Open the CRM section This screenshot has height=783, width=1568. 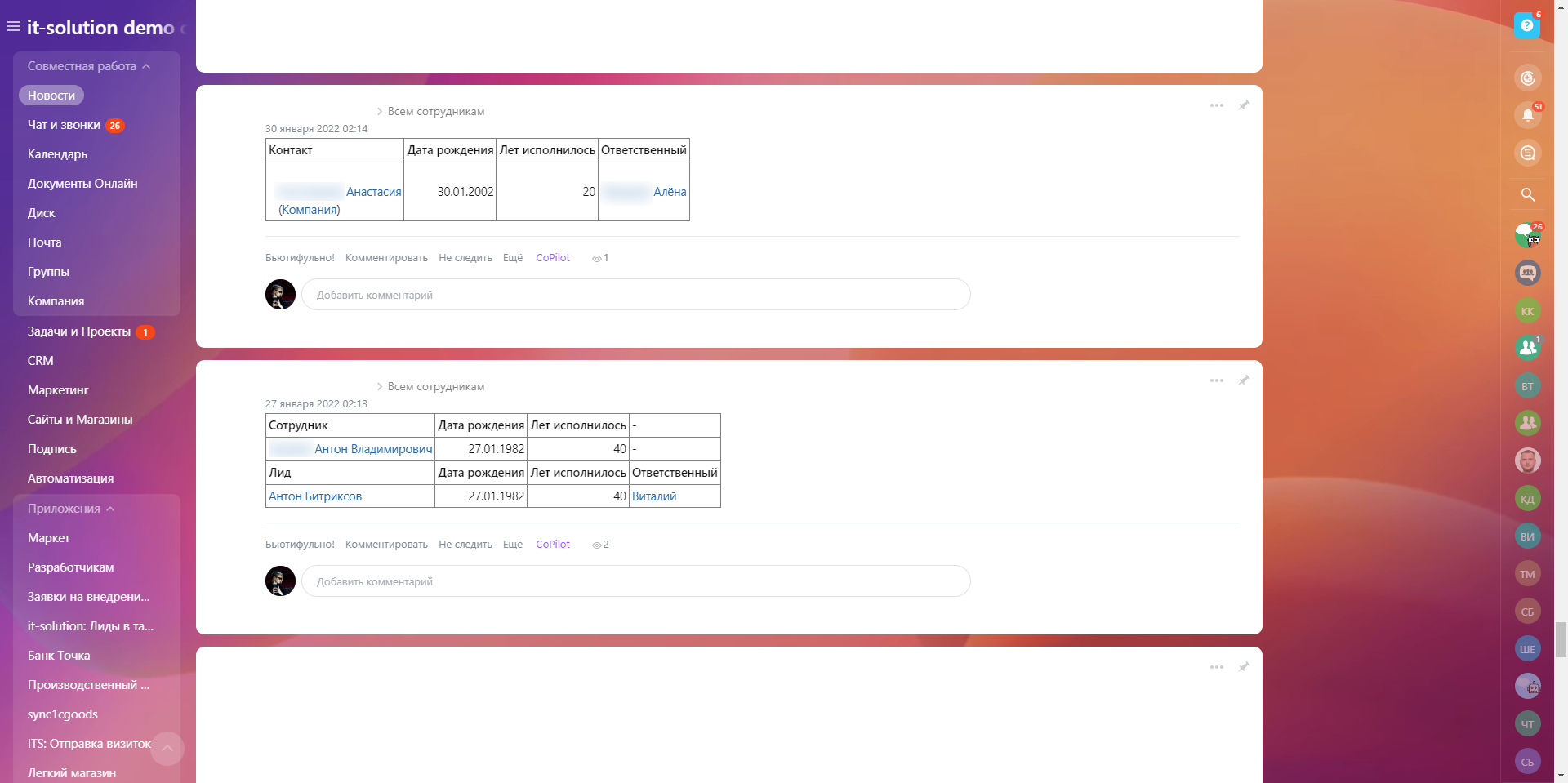[41, 361]
